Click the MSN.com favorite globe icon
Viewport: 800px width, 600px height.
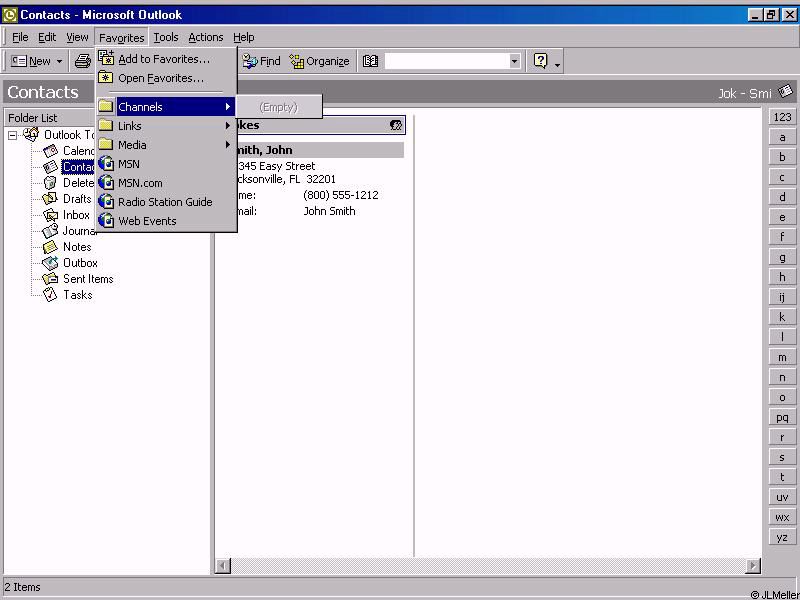(106, 182)
